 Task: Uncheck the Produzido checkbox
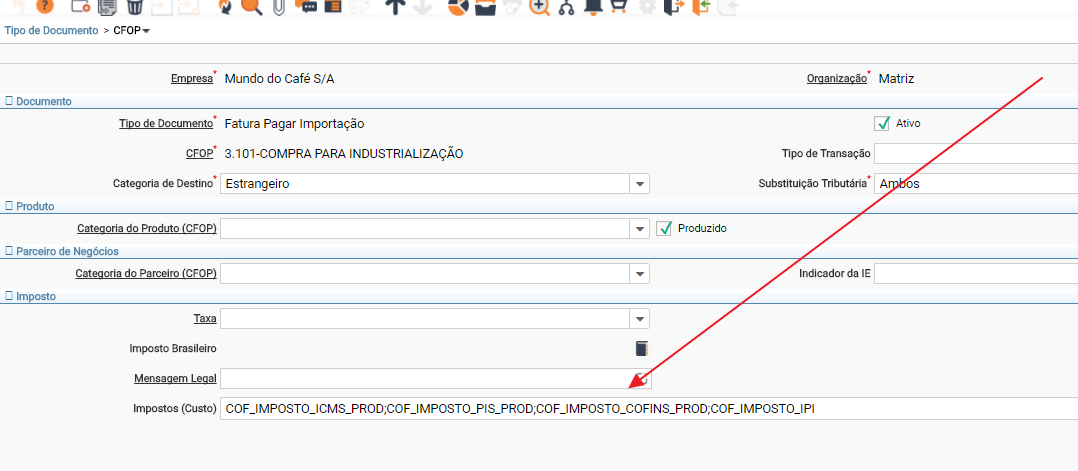[x=663, y=228]
